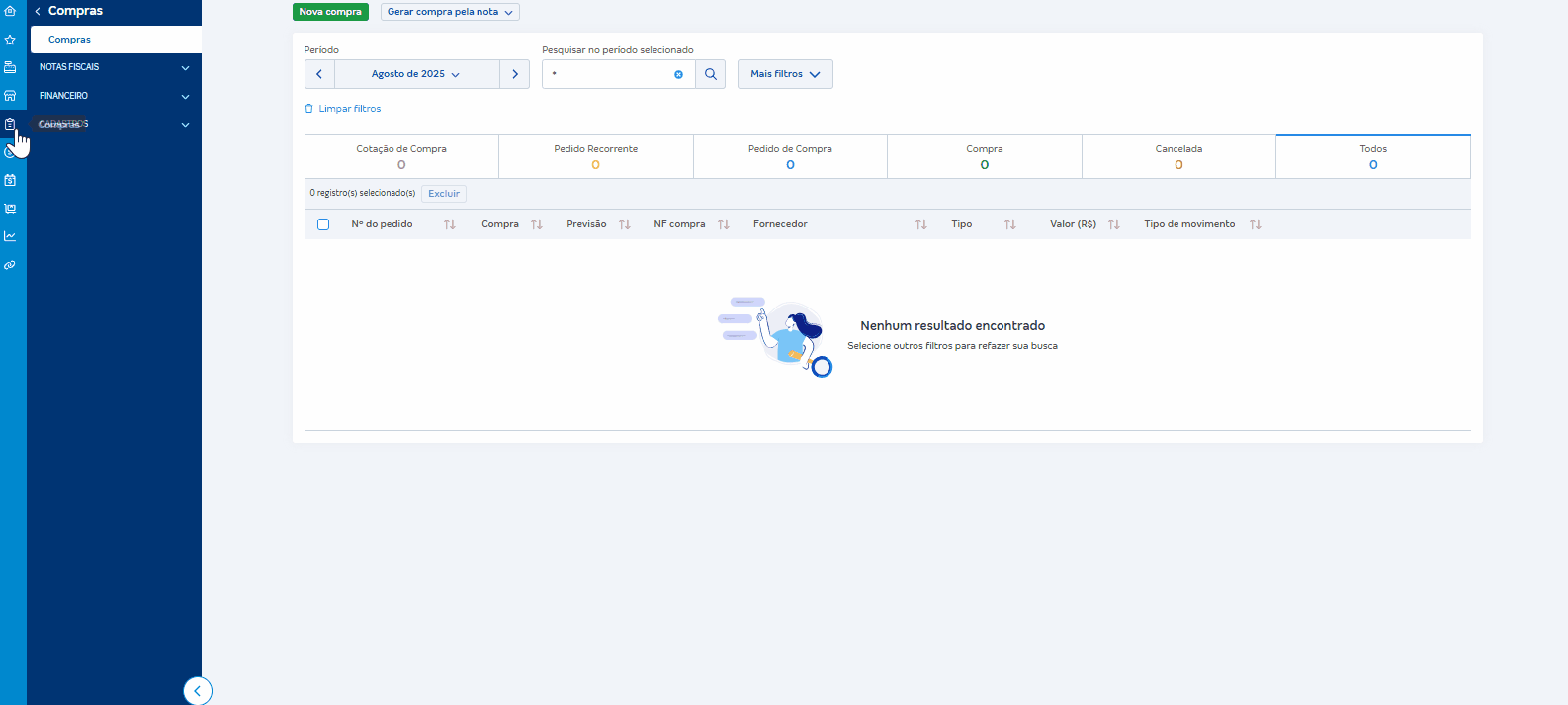Click the magnifying glass search button
This screenshot has width=1568, height=705.
tap(711, 74)
